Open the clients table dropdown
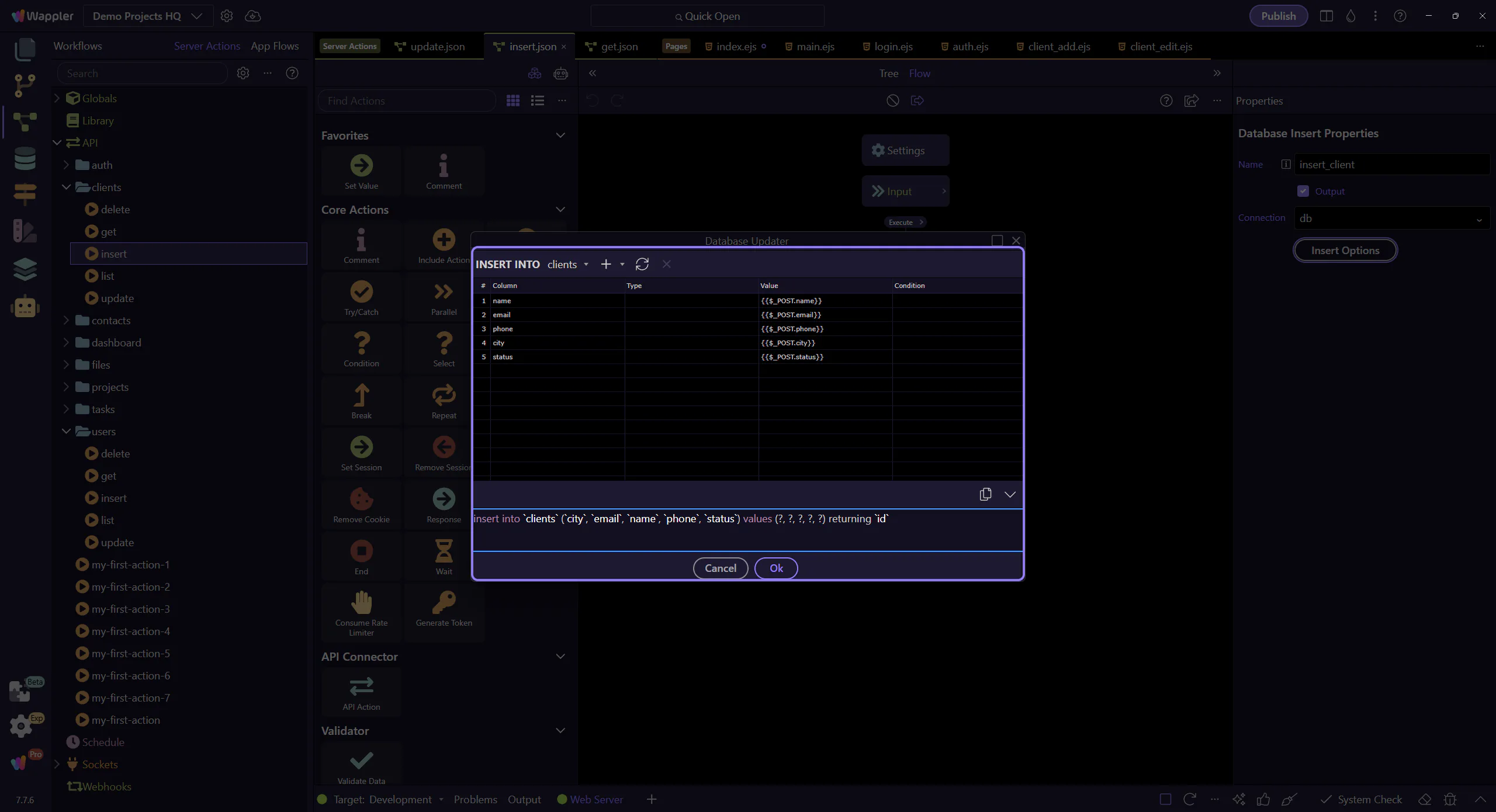Screen dimensions: 1496x812 coord(568,265)
